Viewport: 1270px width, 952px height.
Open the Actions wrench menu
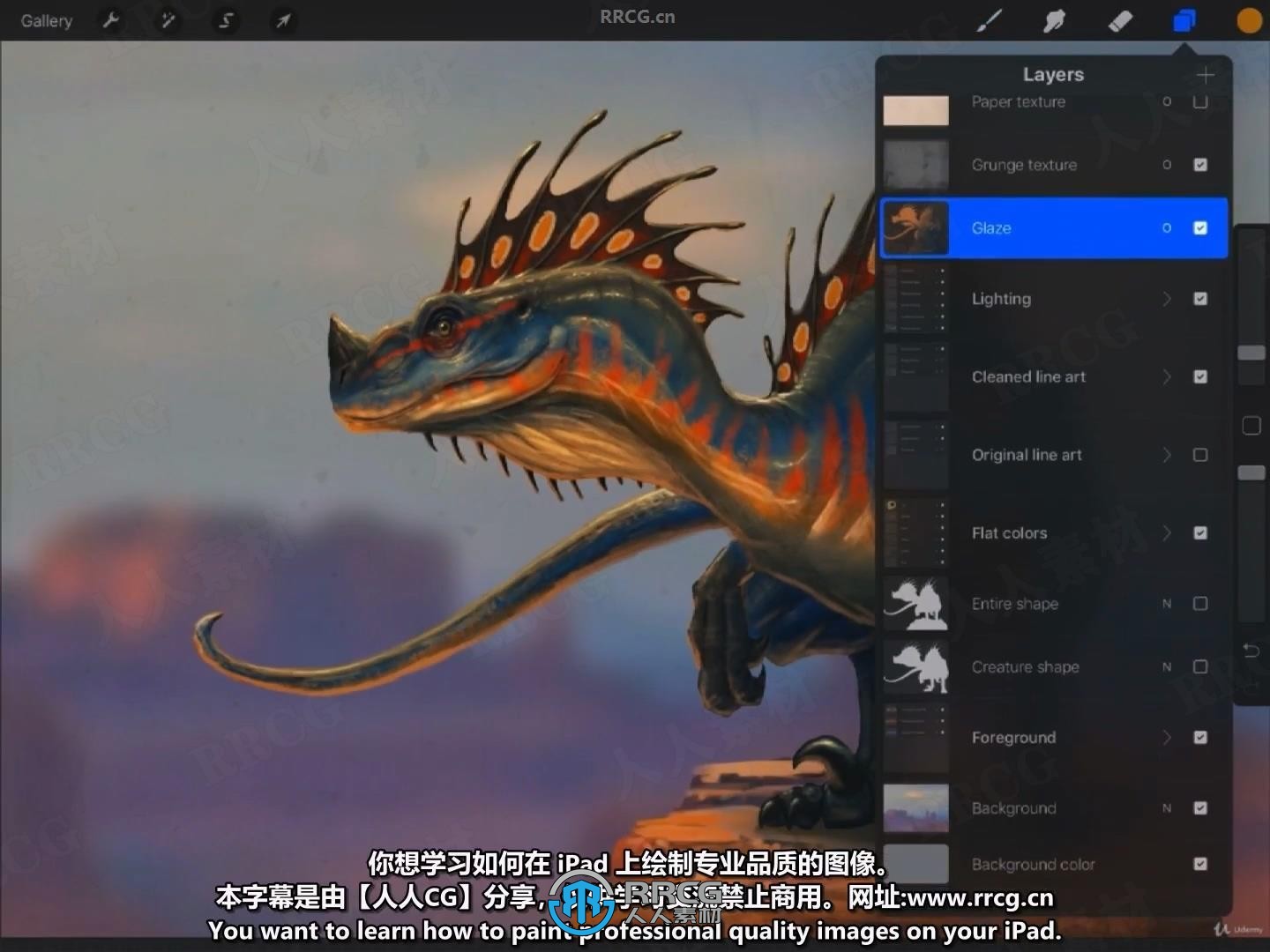coord(111,19)
